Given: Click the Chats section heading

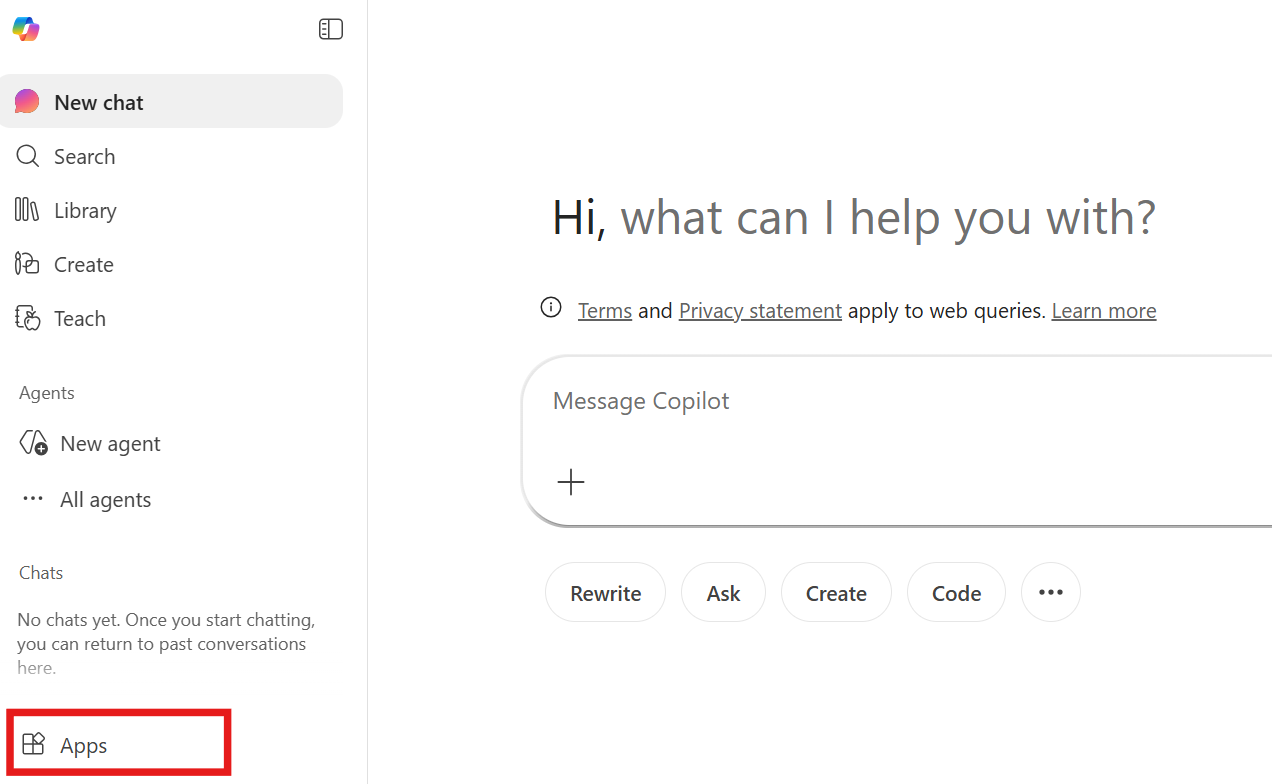Looking at the screenshot, I should pos(41,572).
